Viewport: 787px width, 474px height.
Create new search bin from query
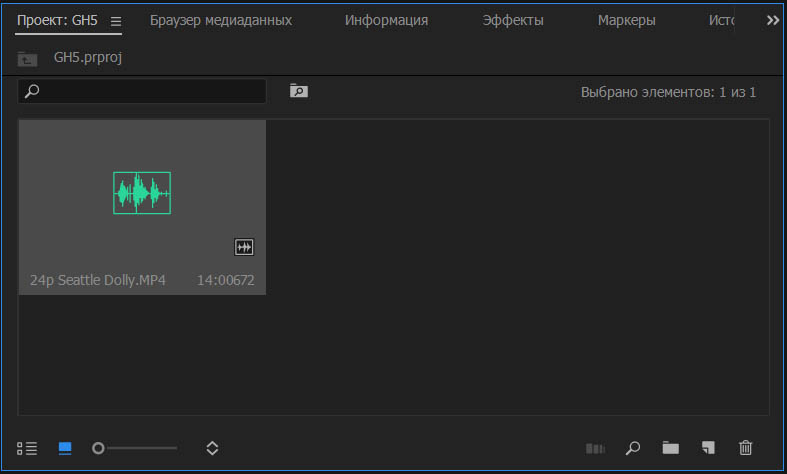coord(299,91)
